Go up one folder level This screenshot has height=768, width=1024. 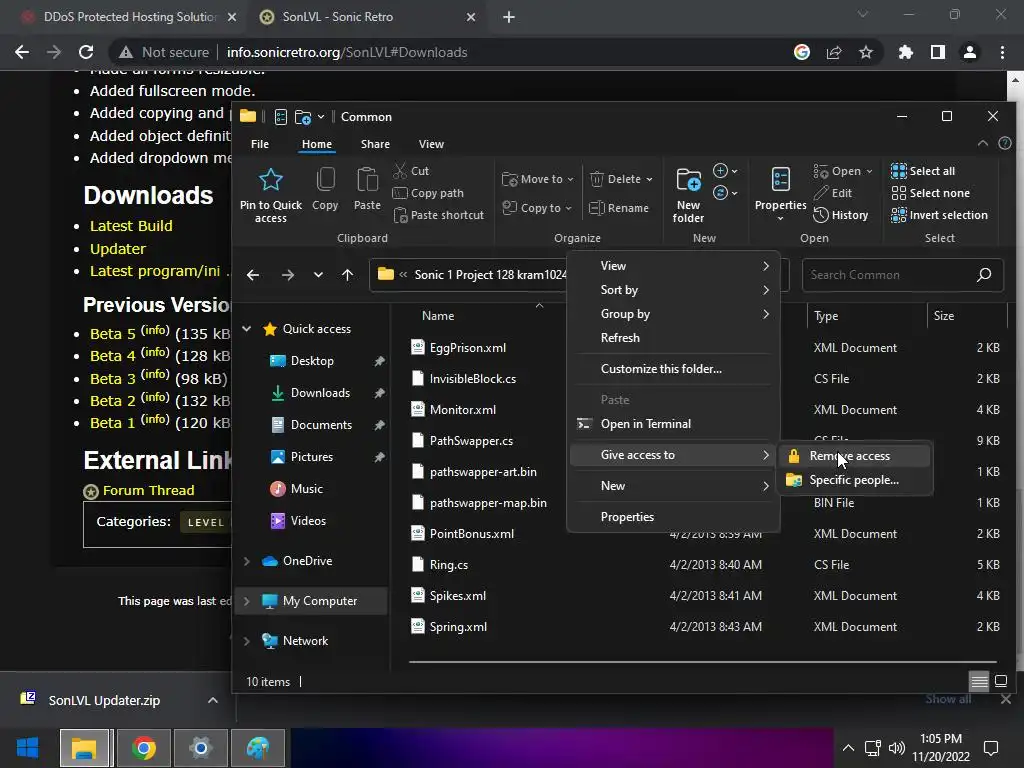[347, 275]
